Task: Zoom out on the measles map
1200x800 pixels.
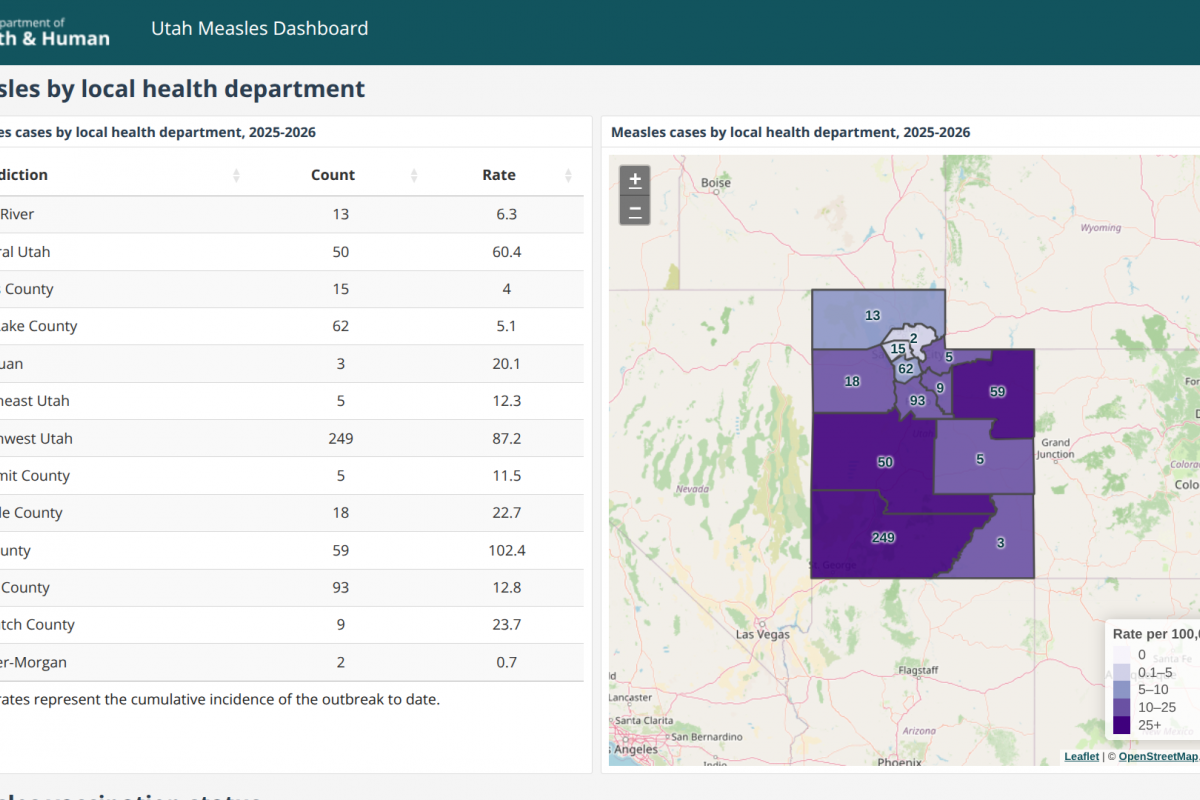Action: (x=635, y=211)
